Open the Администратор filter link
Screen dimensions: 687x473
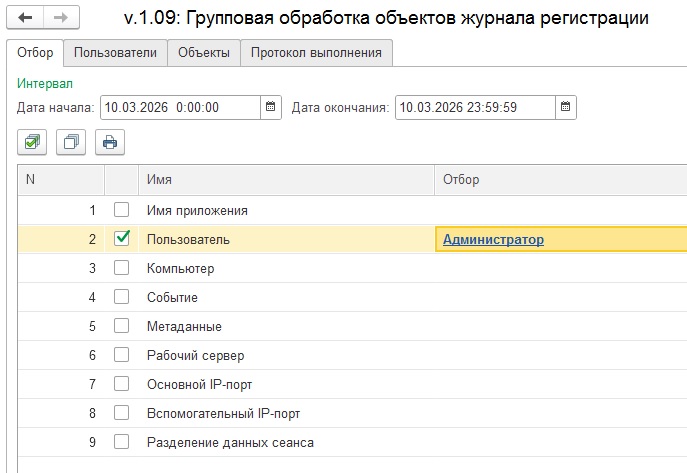493,240
